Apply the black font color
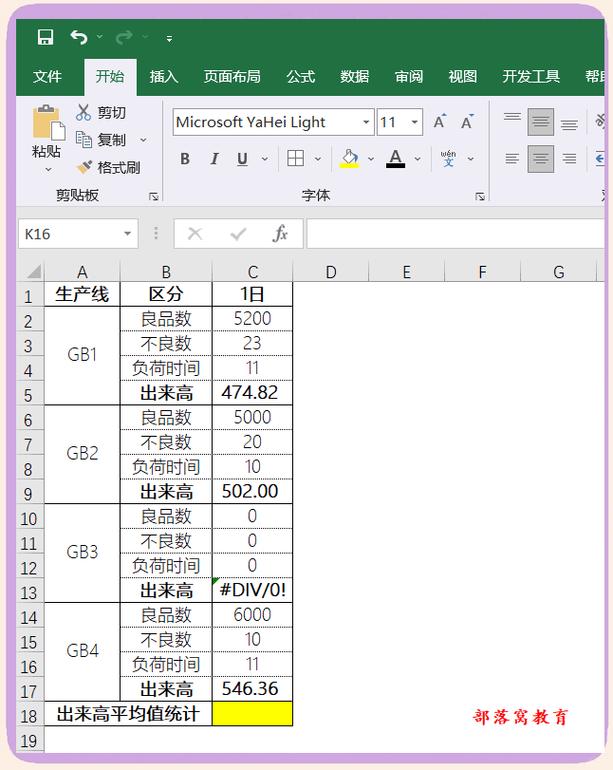Screen dimensions: 613x770 pos(395,158)
